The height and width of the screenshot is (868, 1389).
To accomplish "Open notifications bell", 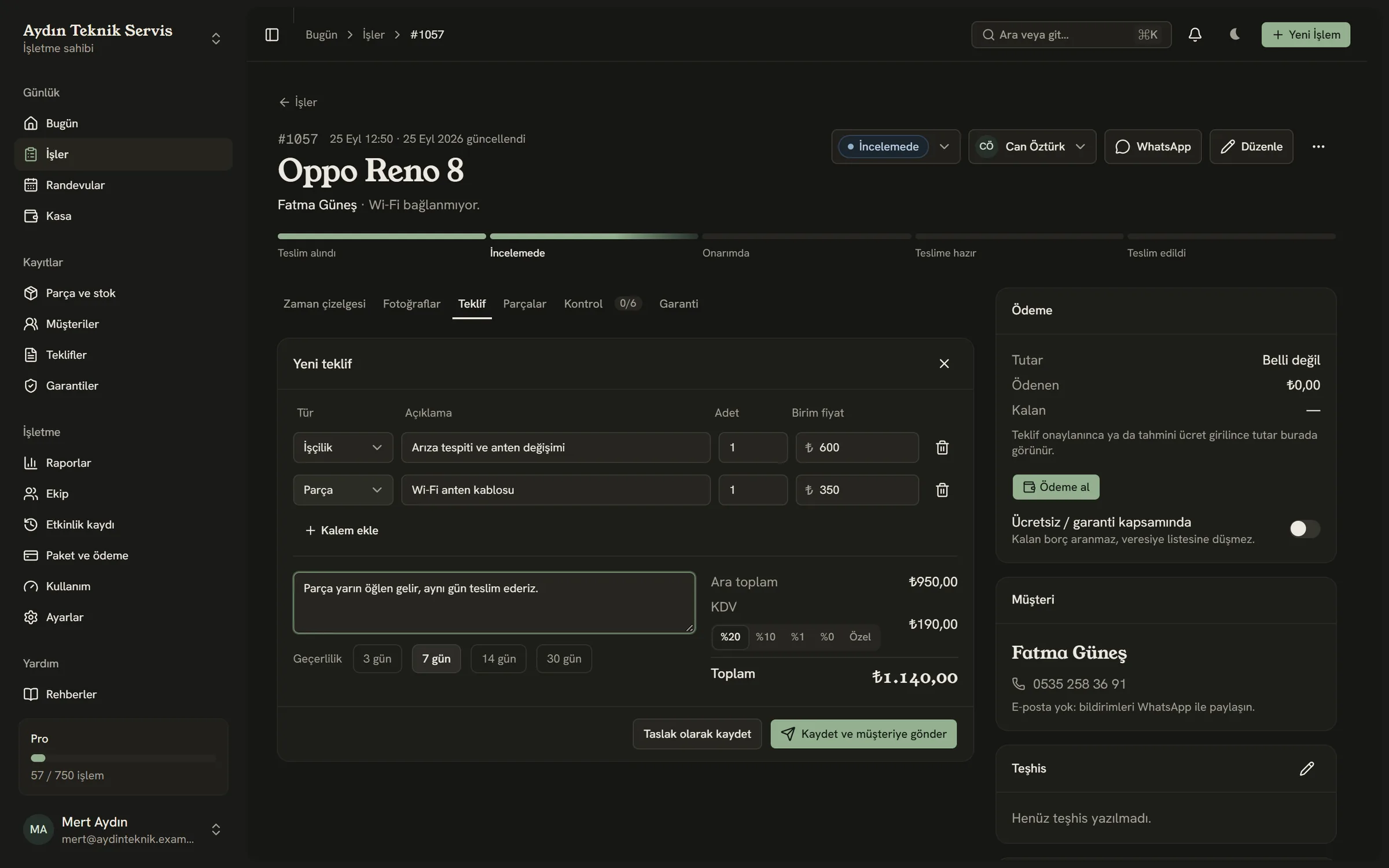I will (x=1195, y=35).
